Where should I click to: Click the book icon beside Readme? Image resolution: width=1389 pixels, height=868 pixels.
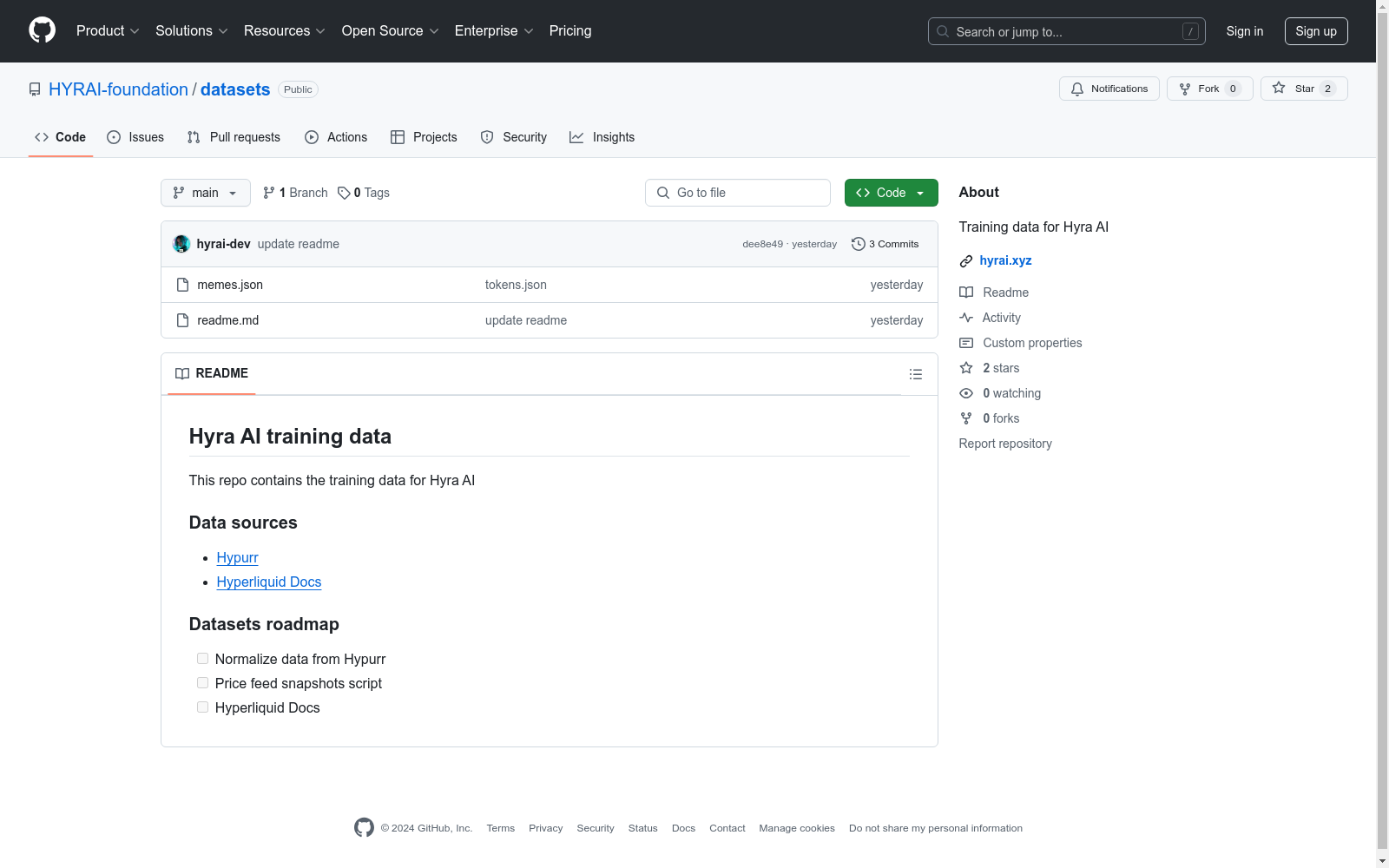click(x=966, y=293)
